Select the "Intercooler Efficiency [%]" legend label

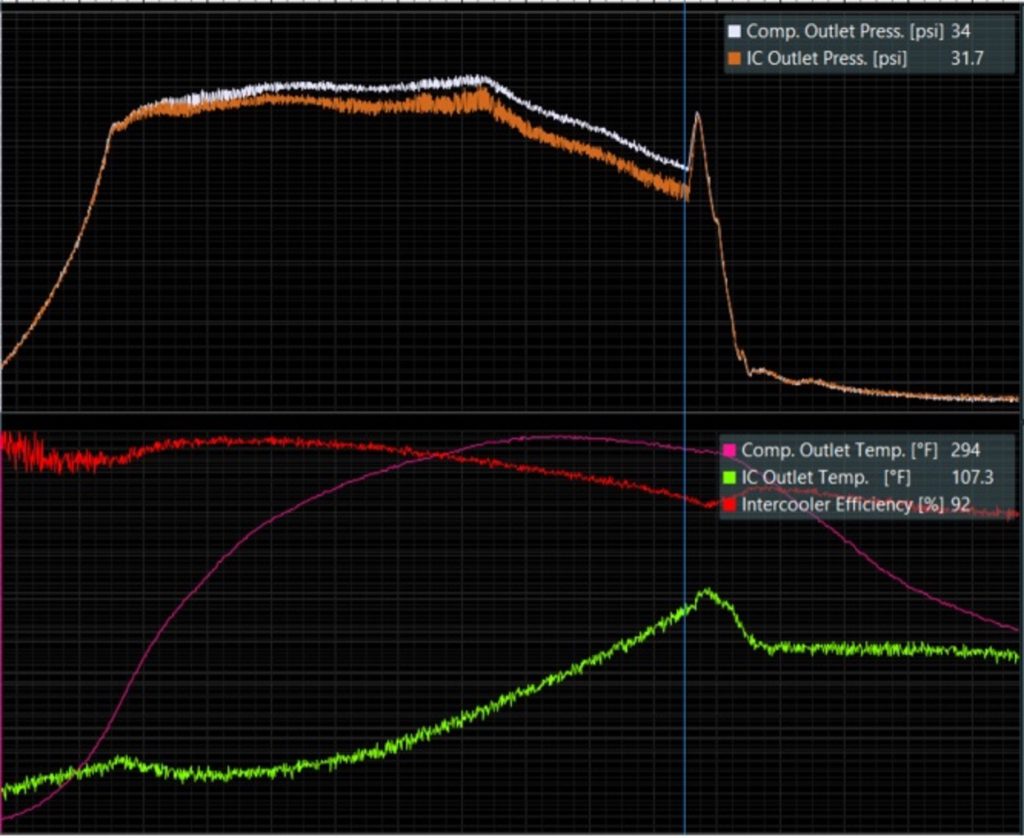coord(843,505)
